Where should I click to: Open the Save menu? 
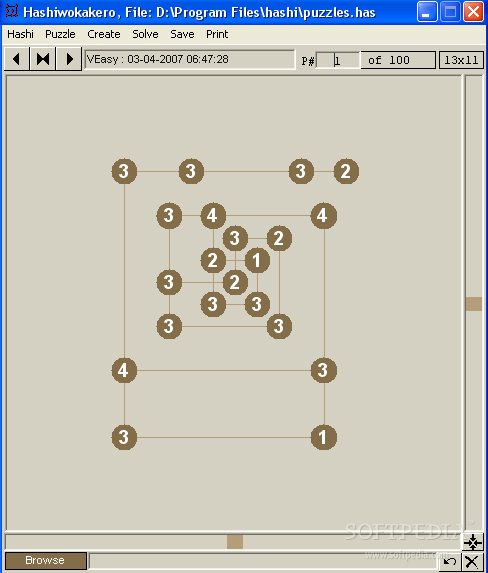tap(182, 34)
